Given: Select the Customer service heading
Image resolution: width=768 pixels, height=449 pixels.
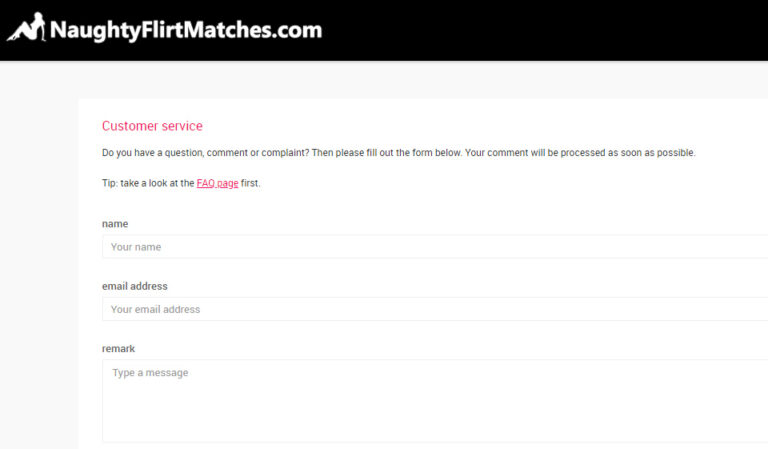Looking at the screenshot, I should point(152,126).
